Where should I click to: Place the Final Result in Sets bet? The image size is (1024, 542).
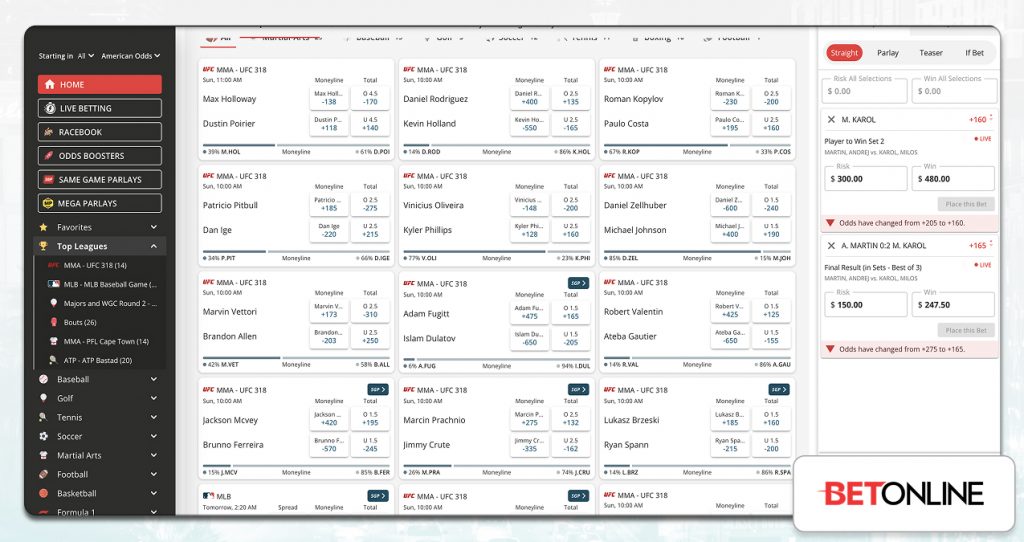pos(966,330)
